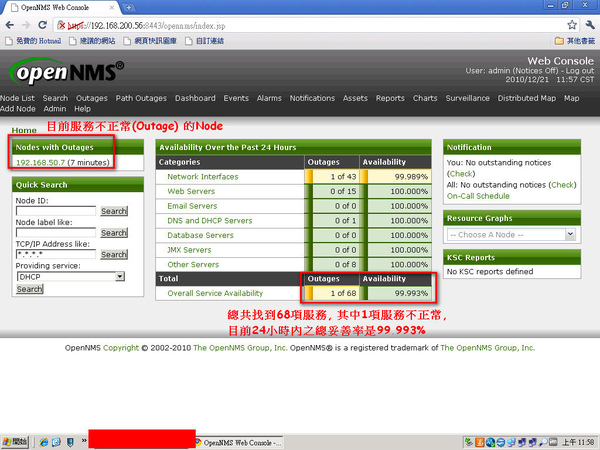This screenshot has width=600, height=450.
Task: Click the Copyright footer link
Action: pyautogui.click(x=121, y=348)
